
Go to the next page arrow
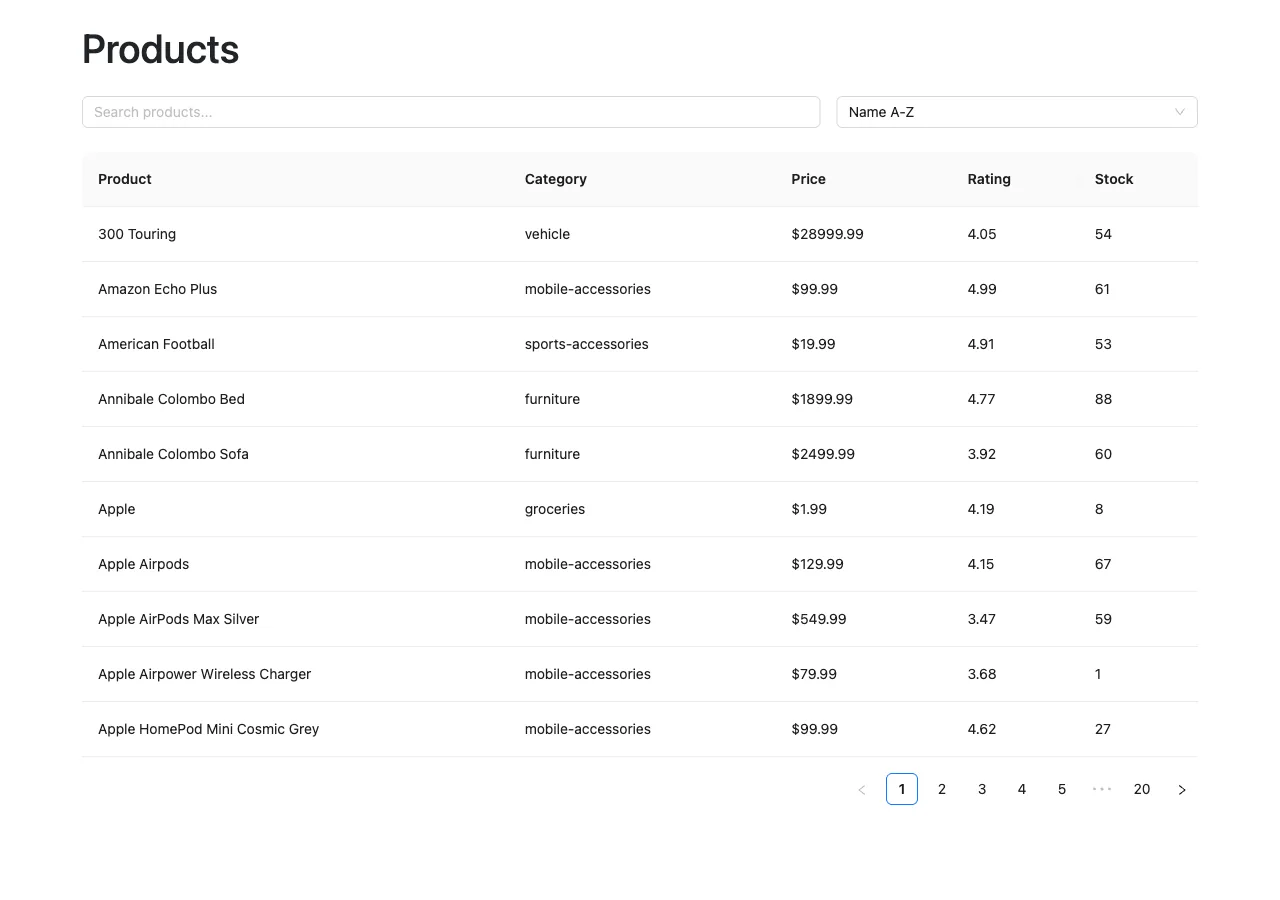click(1182, 789)
